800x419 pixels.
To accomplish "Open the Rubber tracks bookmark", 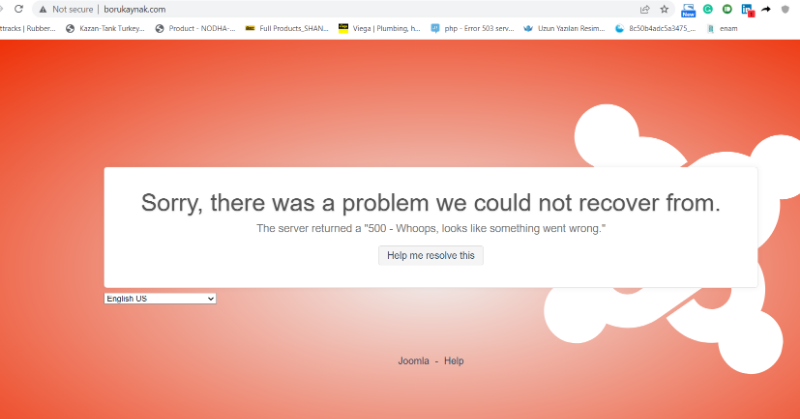I will click(28, 29).
